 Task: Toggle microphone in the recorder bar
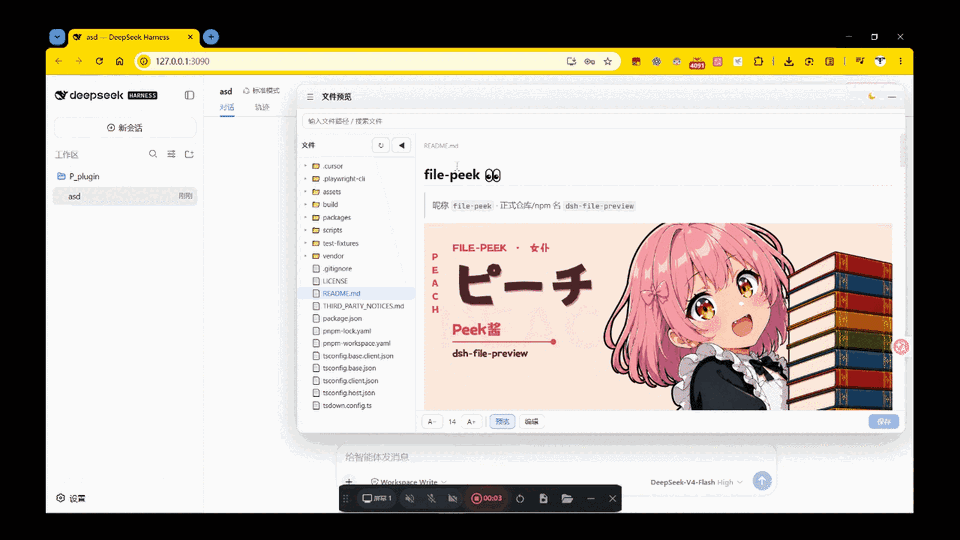(x=431, y=498)
